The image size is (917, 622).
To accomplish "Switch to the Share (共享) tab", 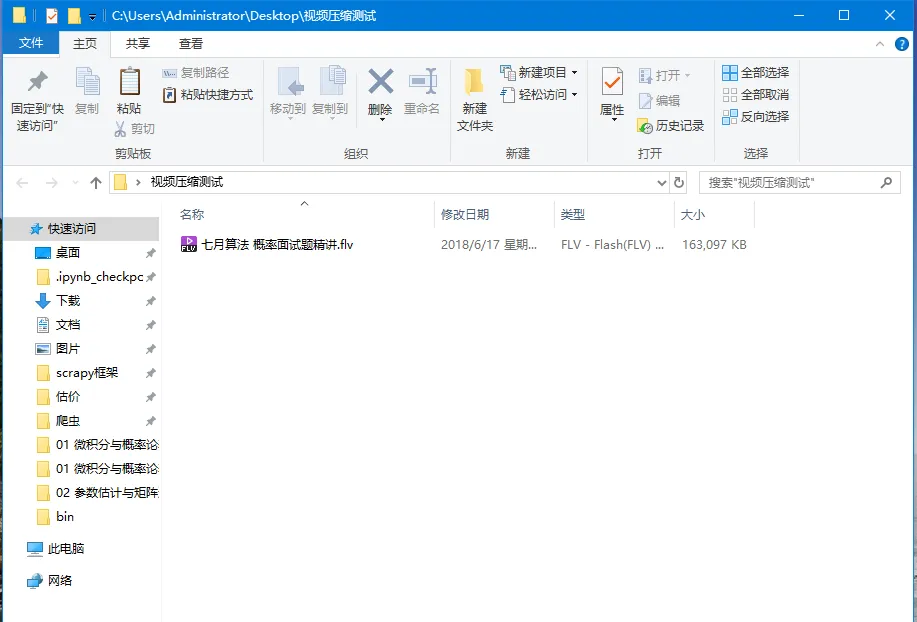I will tap(137, 44).
